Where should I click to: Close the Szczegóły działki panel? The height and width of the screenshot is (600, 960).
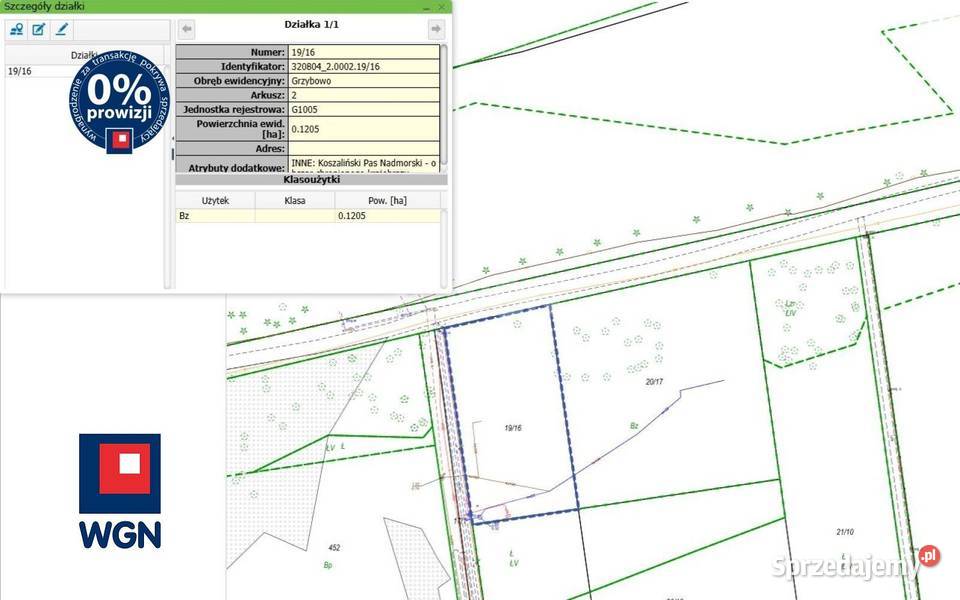click(x=442, y=7)
